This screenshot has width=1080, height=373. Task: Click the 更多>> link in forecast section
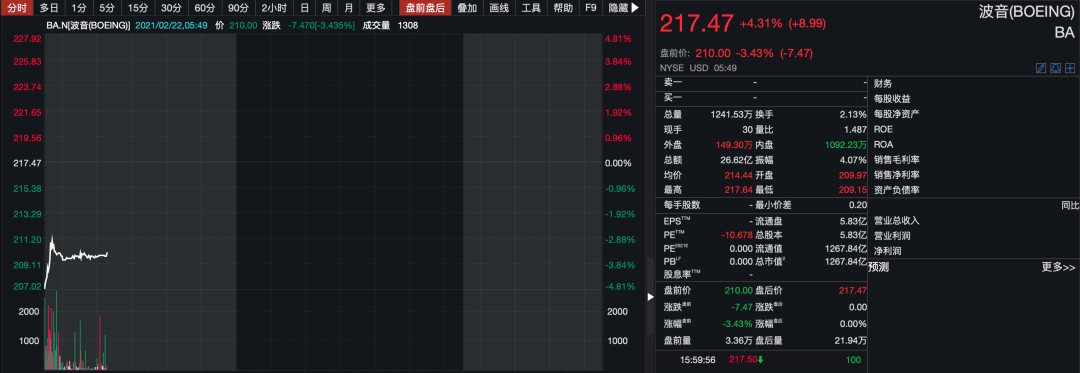(x=1058, y=267)
